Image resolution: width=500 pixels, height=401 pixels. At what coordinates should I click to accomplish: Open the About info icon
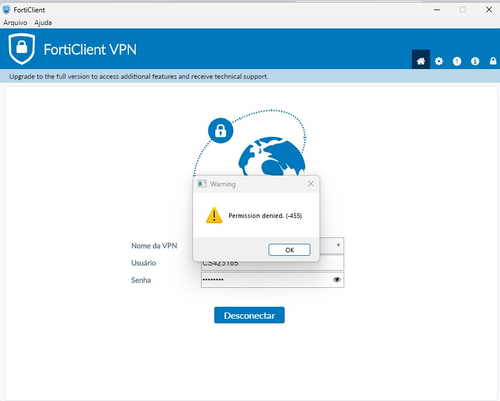point(475,61)
